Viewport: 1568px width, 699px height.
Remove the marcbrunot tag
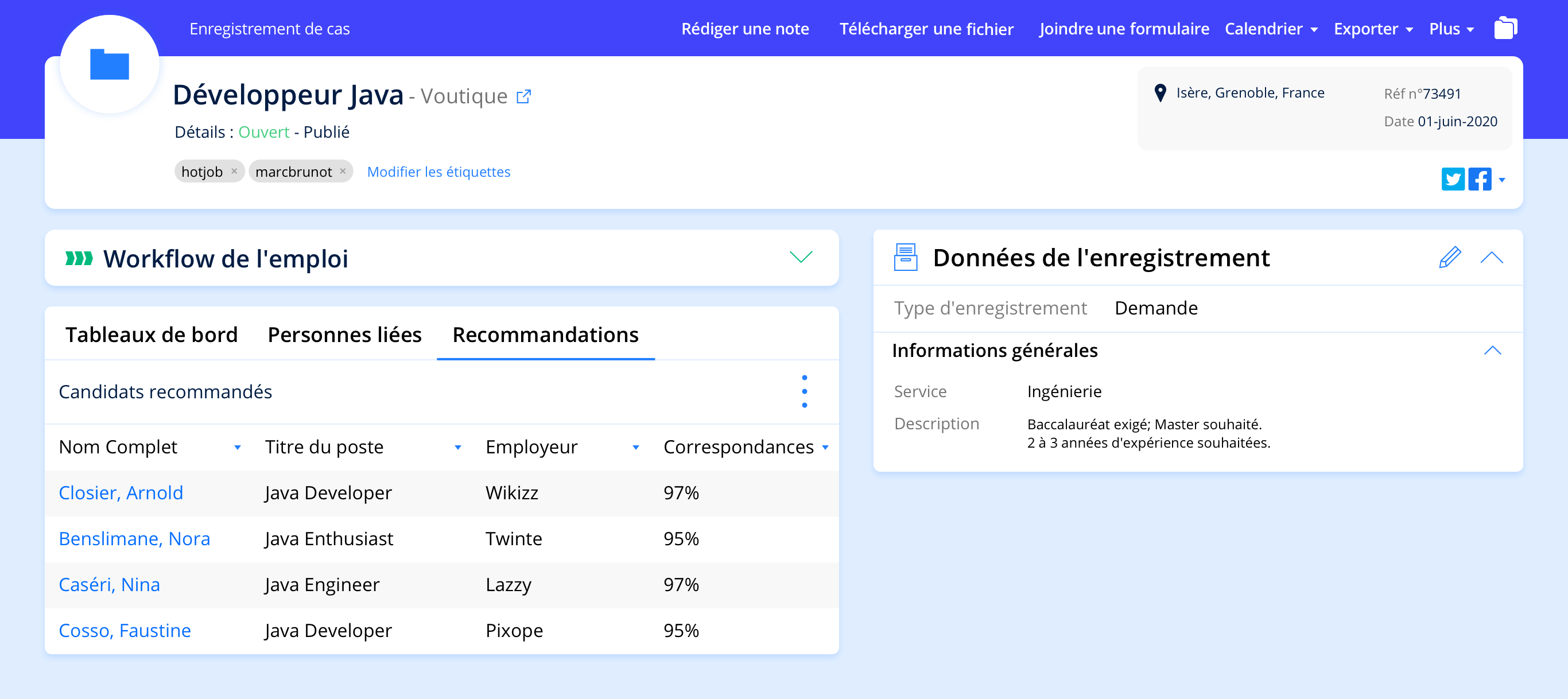343,171
